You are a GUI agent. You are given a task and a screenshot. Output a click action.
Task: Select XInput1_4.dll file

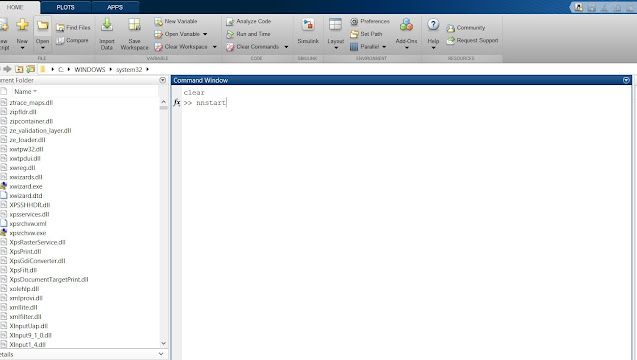coord(28,345)
